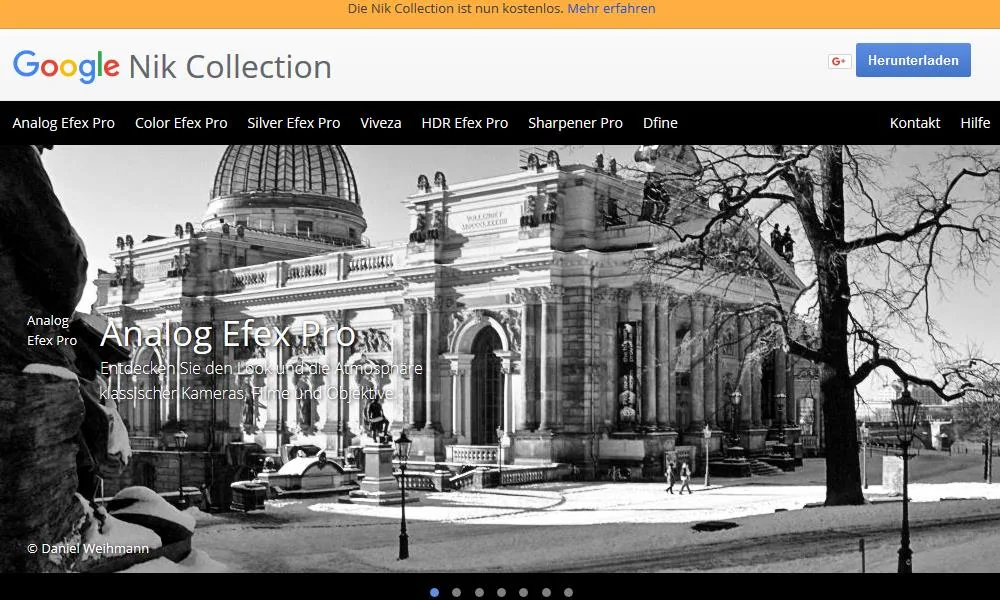Click the Daniel Weihmann photo credit

88,548
